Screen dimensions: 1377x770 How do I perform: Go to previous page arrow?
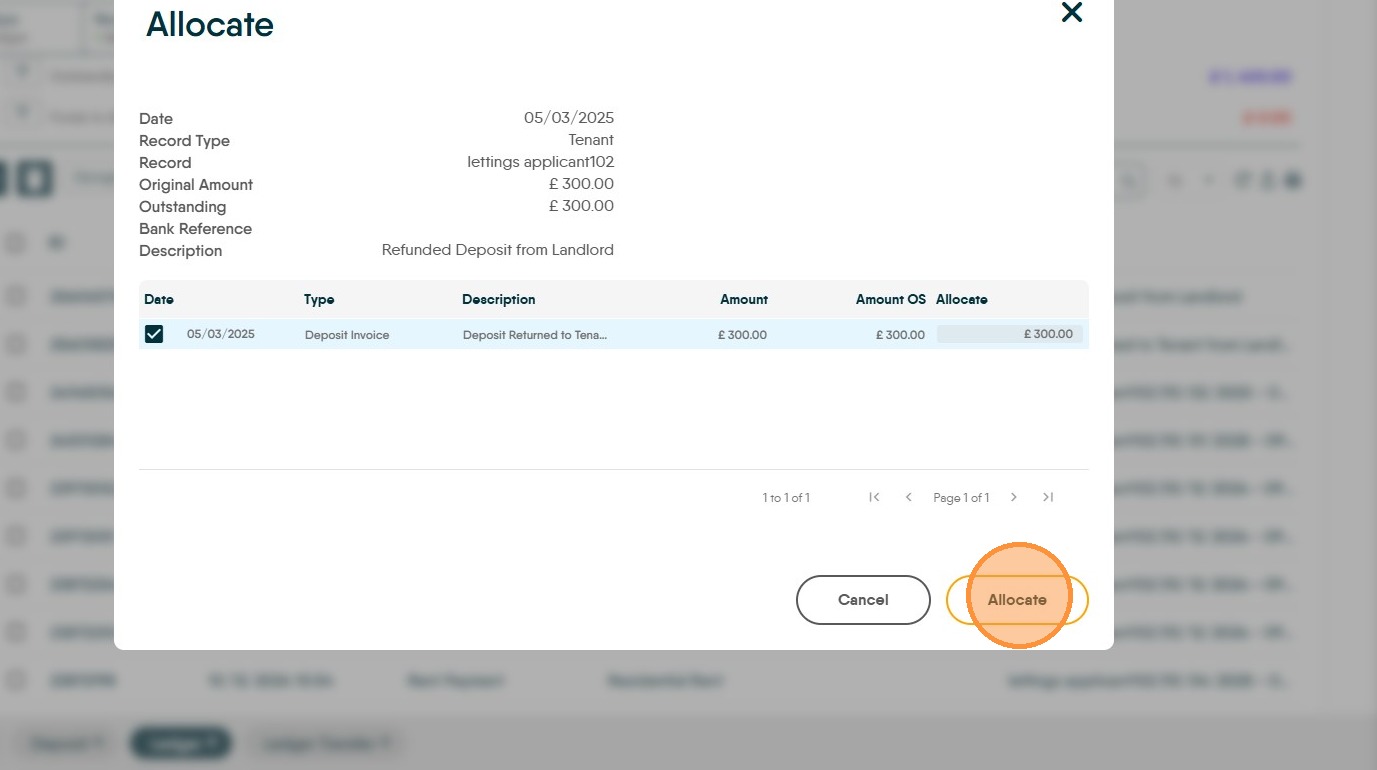[x=908, y=497]
